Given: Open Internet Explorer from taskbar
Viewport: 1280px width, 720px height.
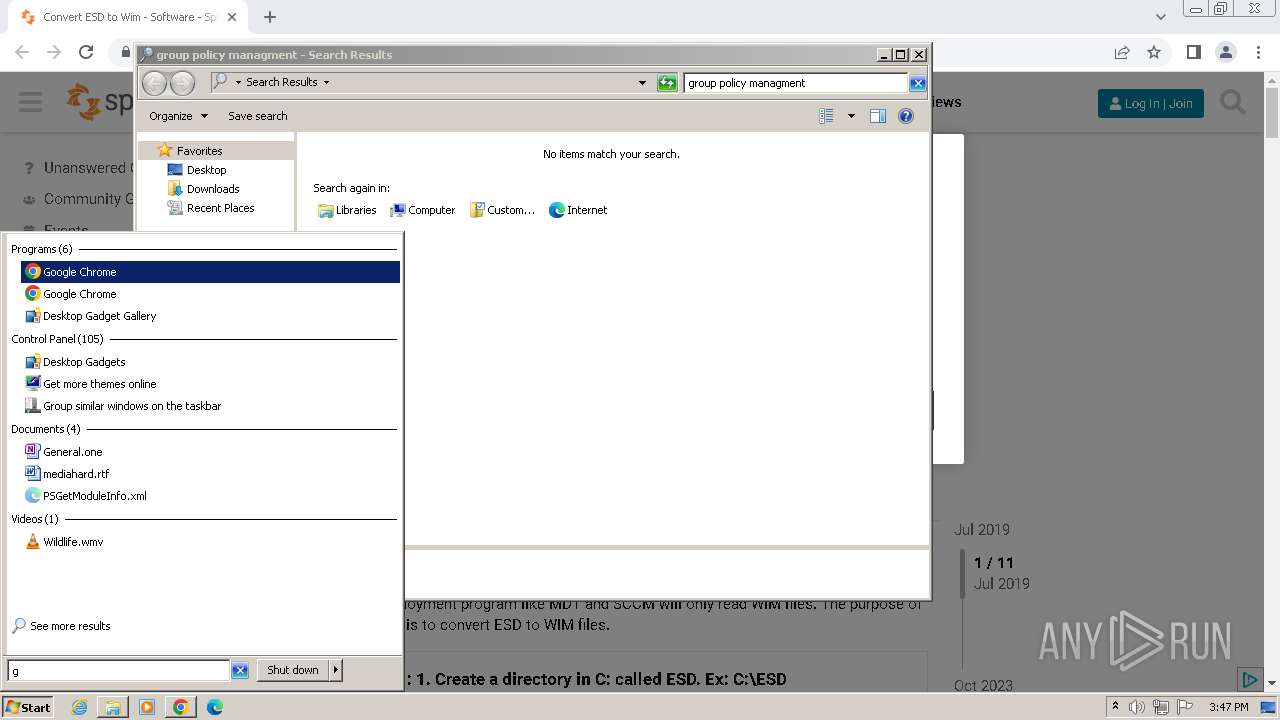Looking at the screenshot, I should (x=79, y=707).
